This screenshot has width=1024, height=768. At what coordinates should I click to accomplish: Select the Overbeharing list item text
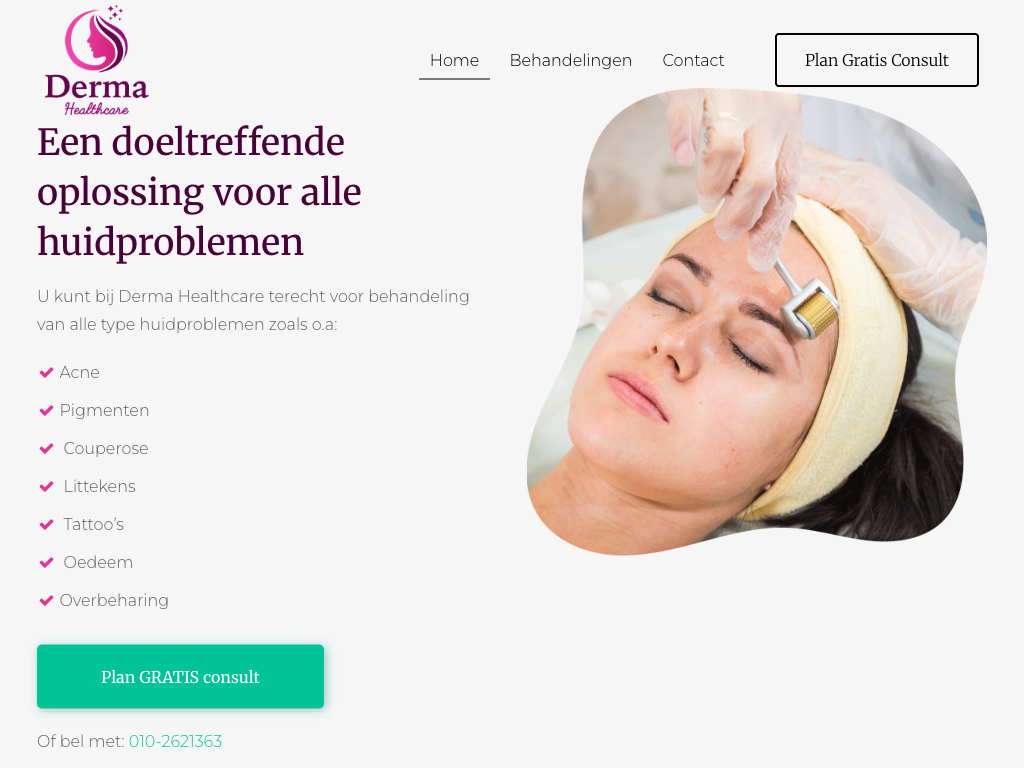click(114, 600)
